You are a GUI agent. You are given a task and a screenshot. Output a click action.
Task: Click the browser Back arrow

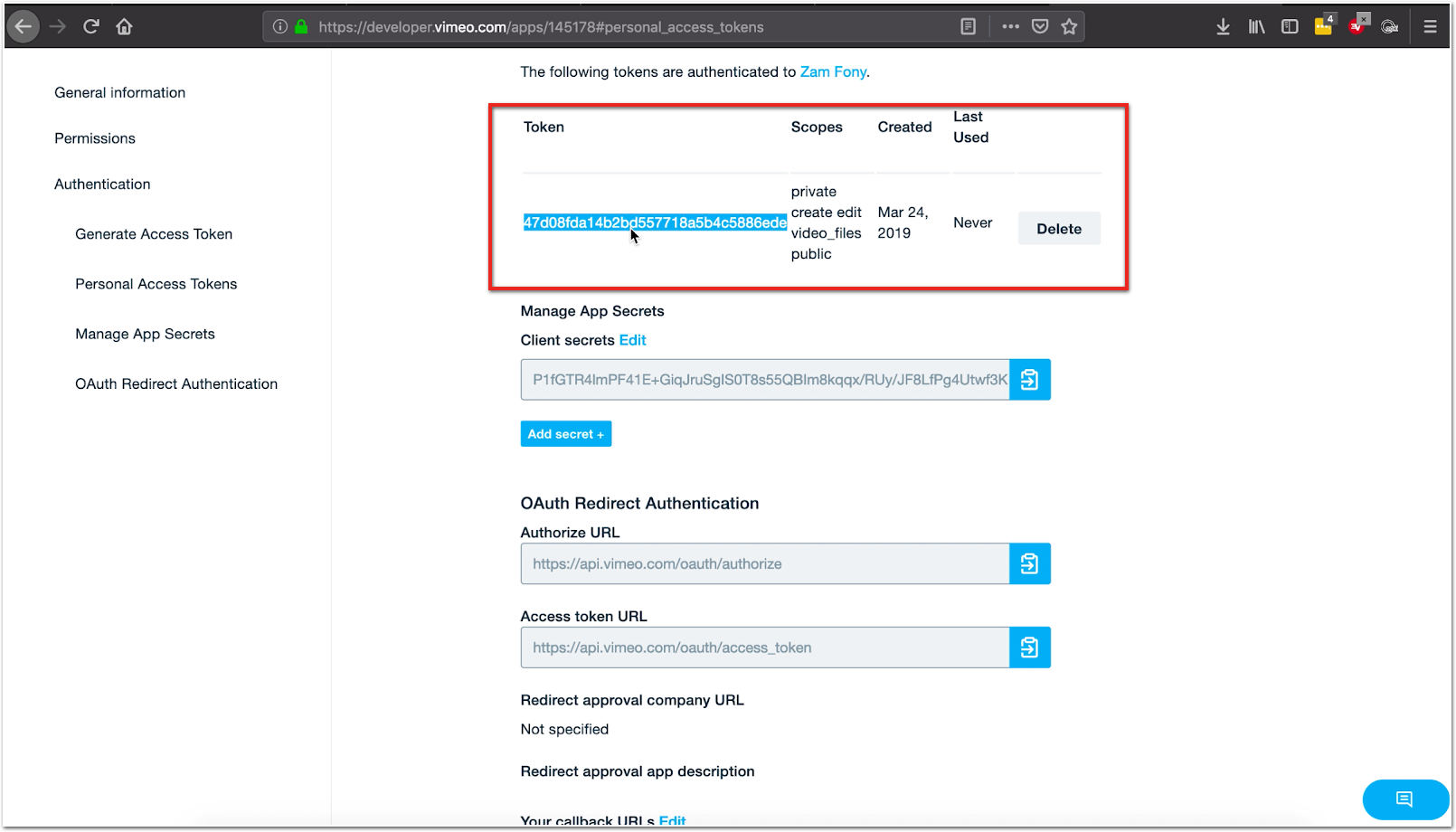(x=24, y=26)
